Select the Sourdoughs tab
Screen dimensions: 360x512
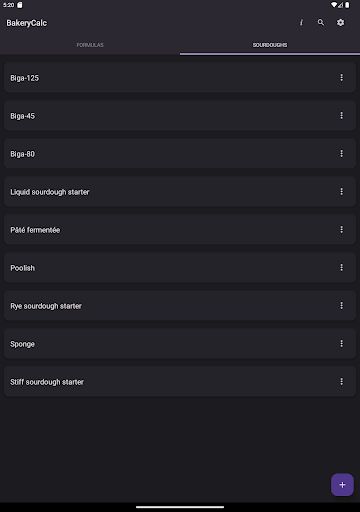[270, 45]
